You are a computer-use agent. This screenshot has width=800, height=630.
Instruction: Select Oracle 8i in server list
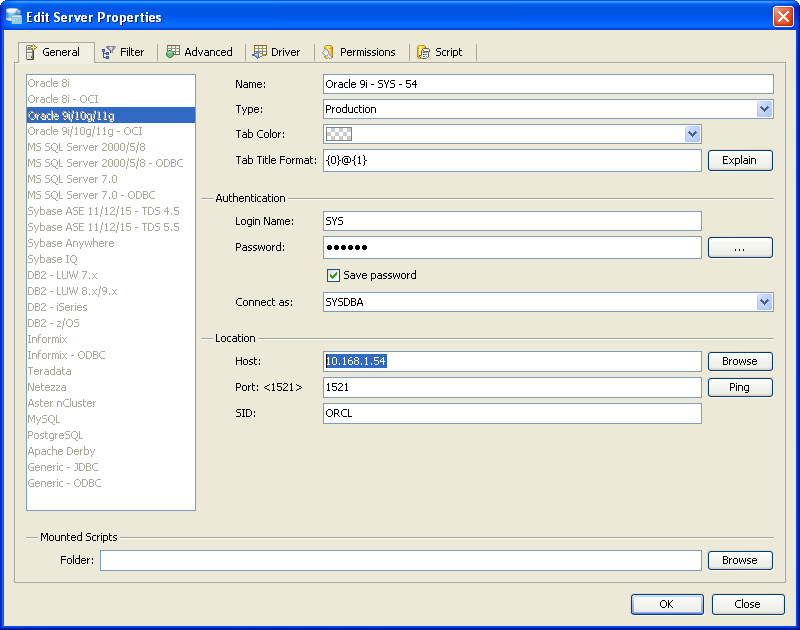point(111,83)
